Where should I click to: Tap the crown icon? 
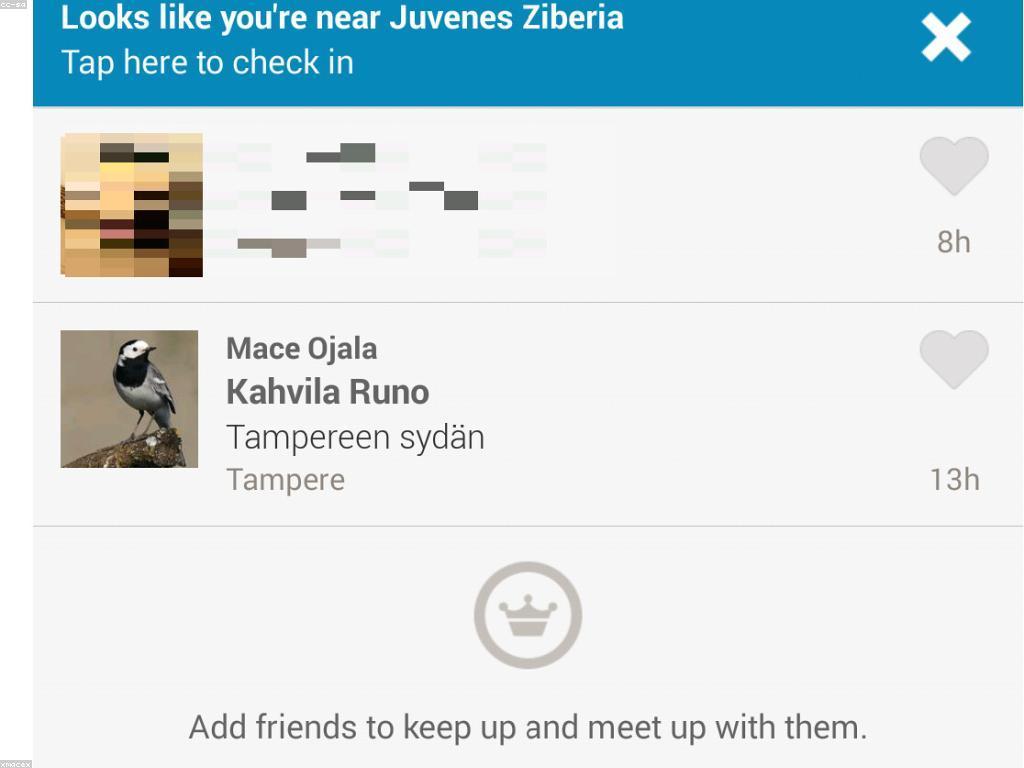click(x=527, y=615)
